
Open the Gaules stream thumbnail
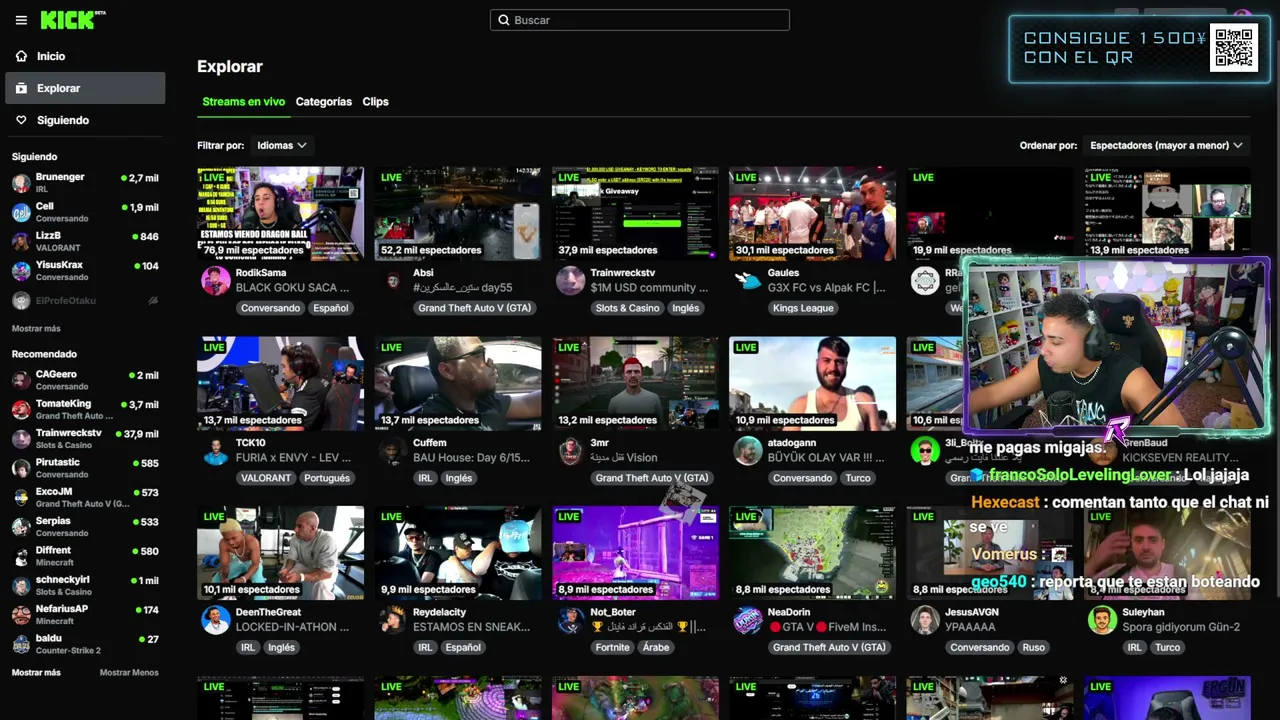click(813, 214)
